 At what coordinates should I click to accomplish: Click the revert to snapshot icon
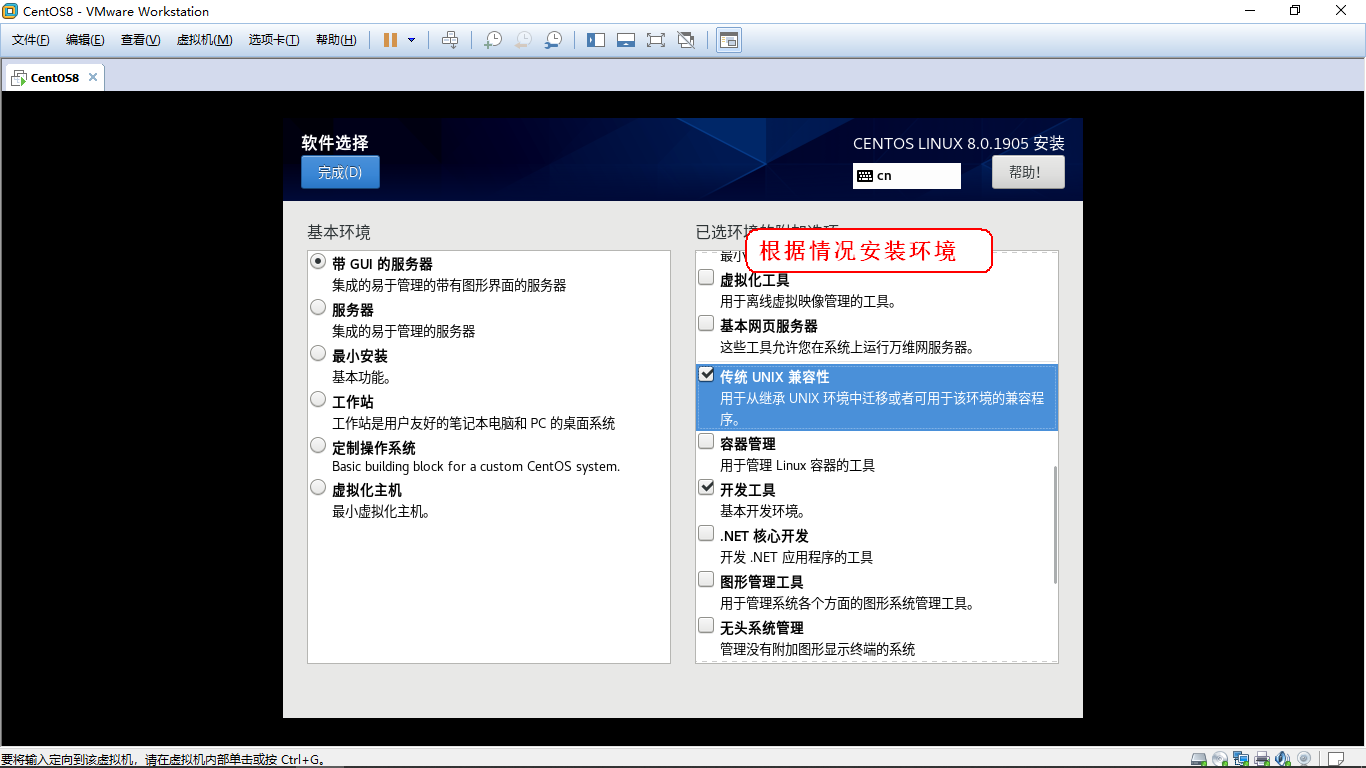click(x=523, y=40)
